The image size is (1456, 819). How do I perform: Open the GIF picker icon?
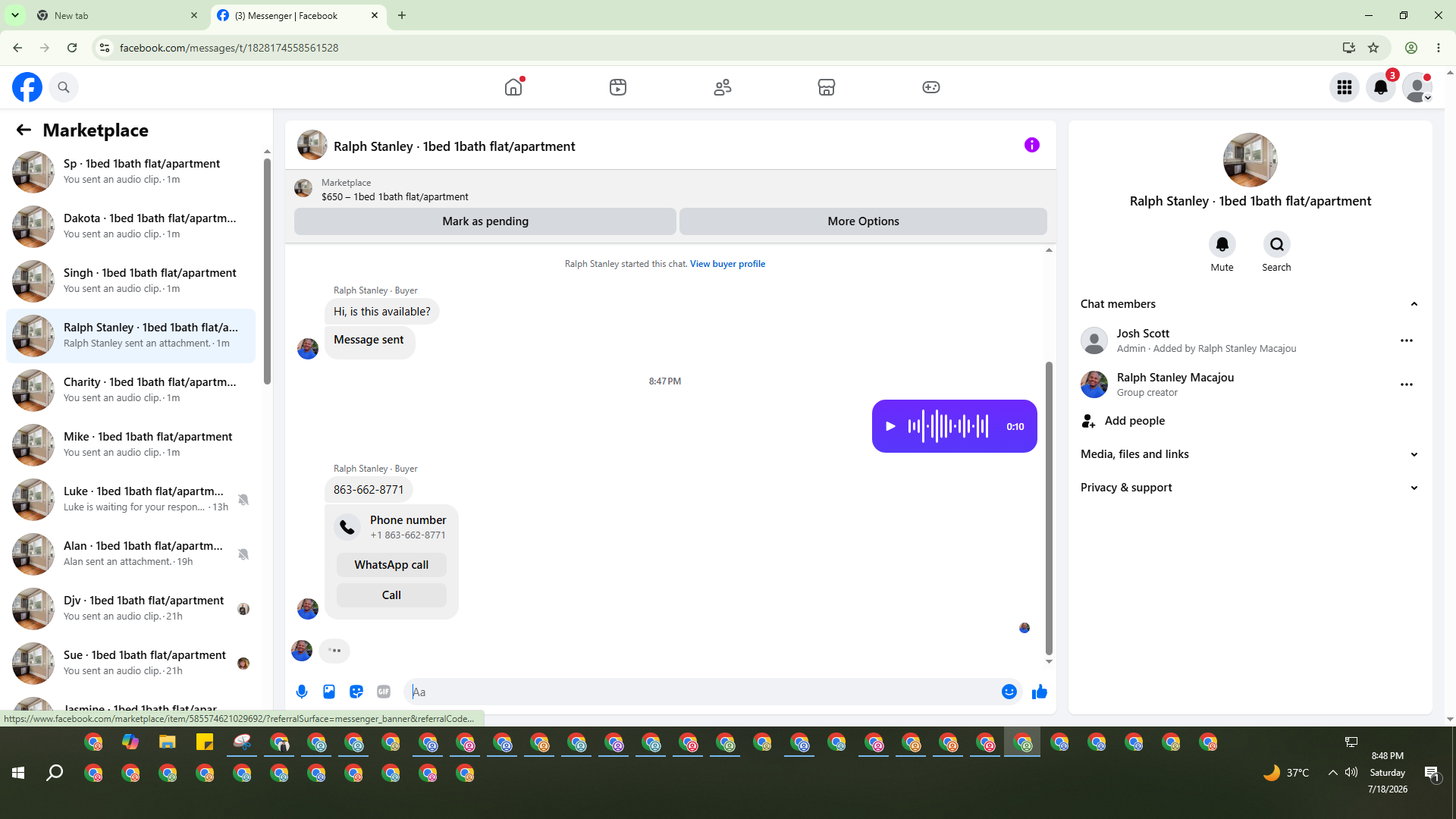pyautogui.click(x=384, y=692)
